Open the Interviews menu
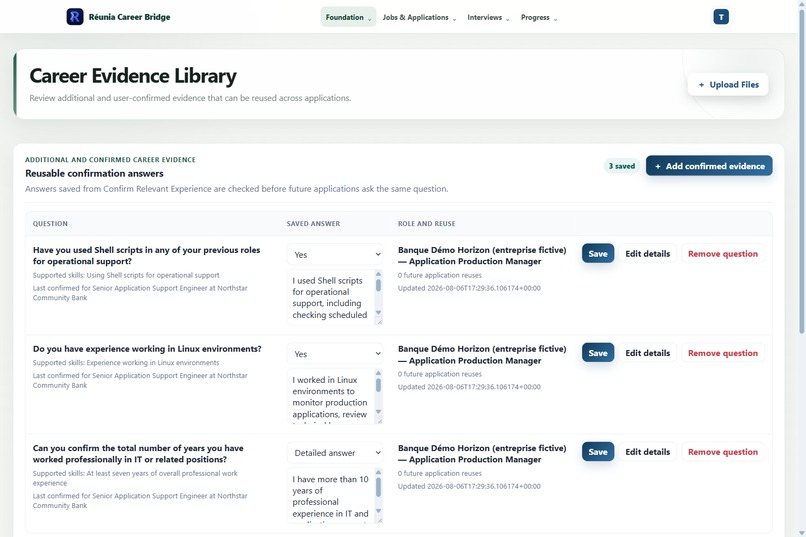 488,17
